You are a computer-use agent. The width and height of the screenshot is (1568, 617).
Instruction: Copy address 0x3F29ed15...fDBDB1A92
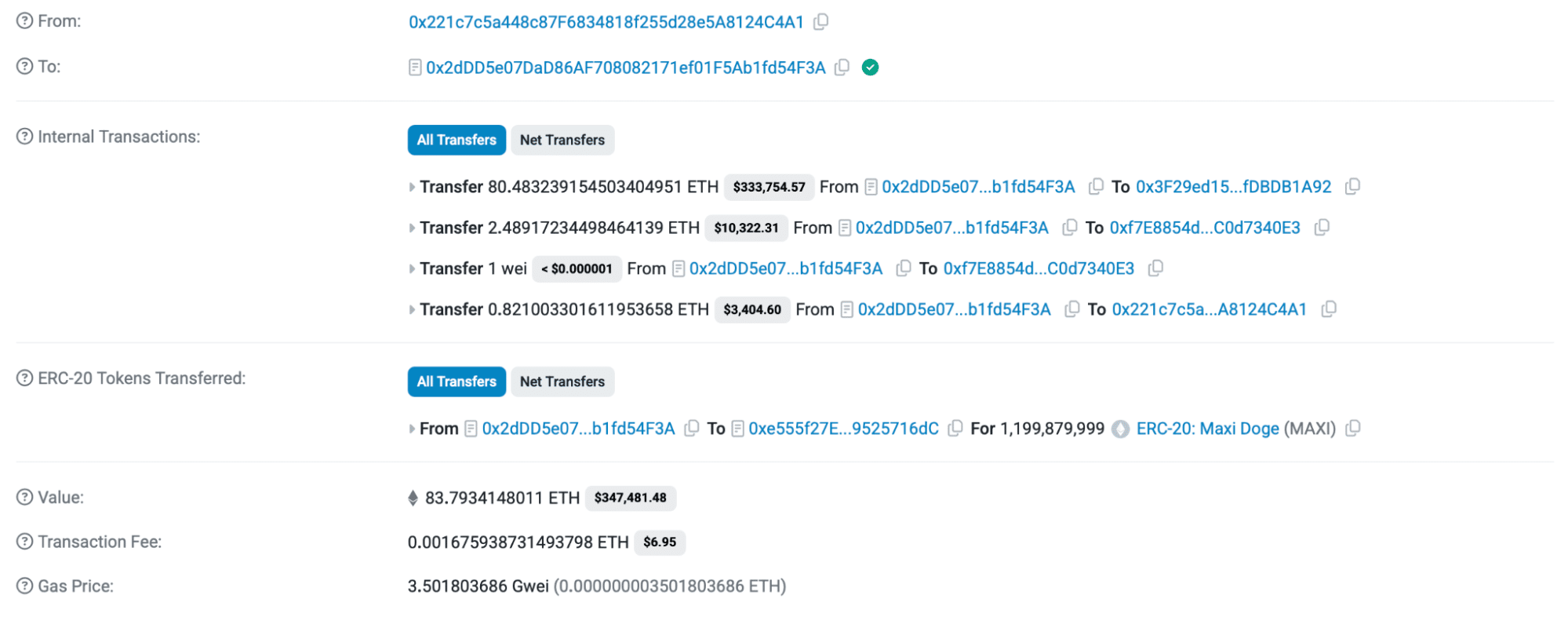pos(1352,187)
